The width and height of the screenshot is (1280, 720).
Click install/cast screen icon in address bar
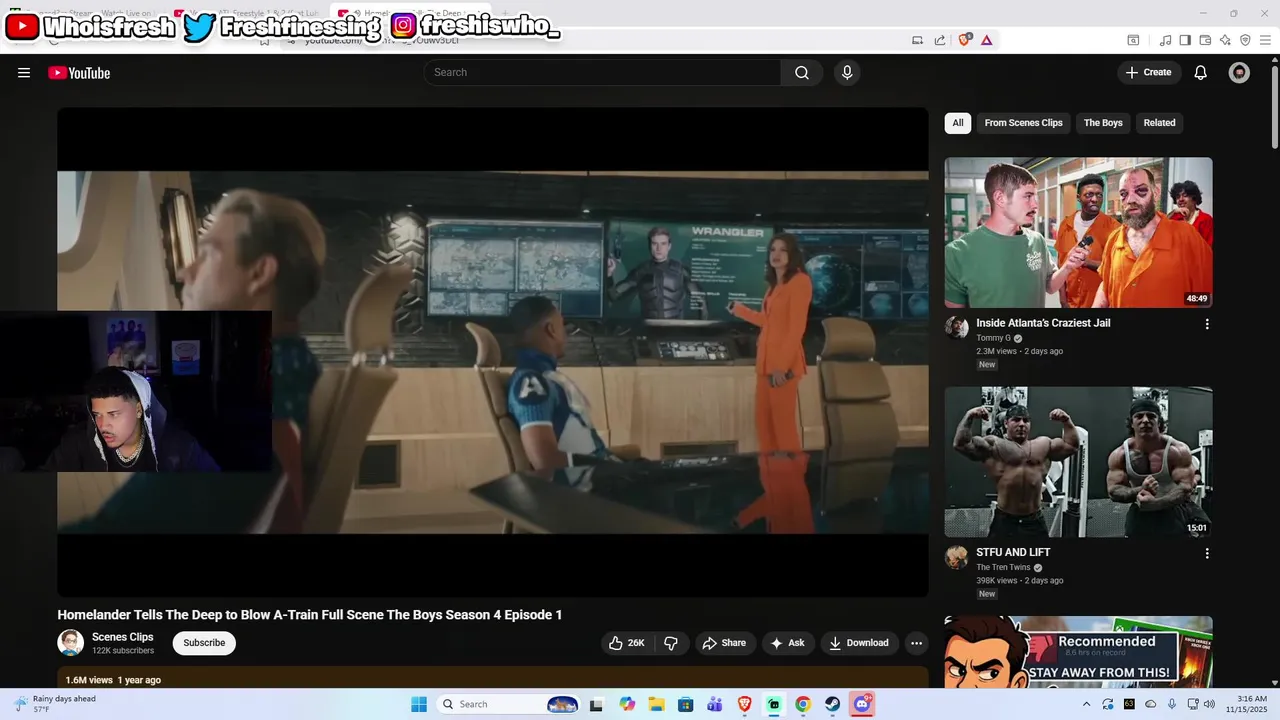(x=917, y=40)
